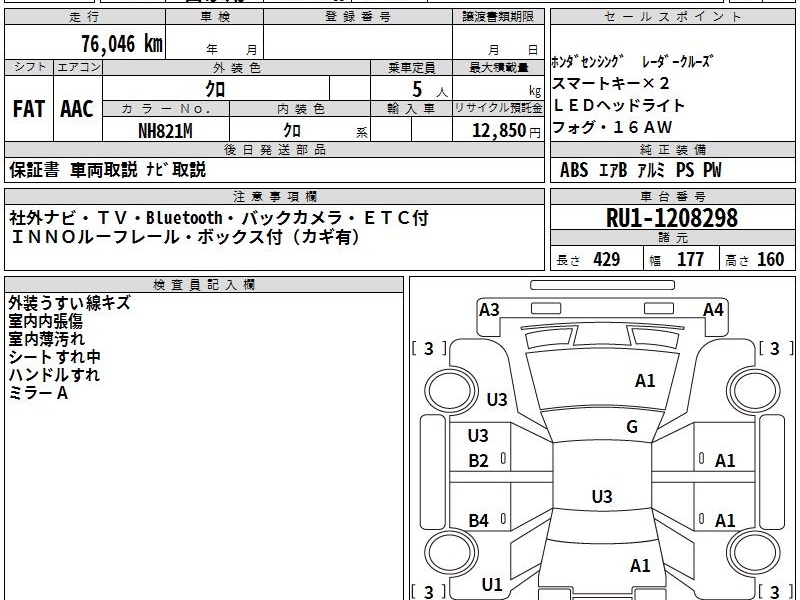Select the ホンダセンシング レーダークルーズ line
The width and height of the screenshot is (800, 600).
point(631,62)
